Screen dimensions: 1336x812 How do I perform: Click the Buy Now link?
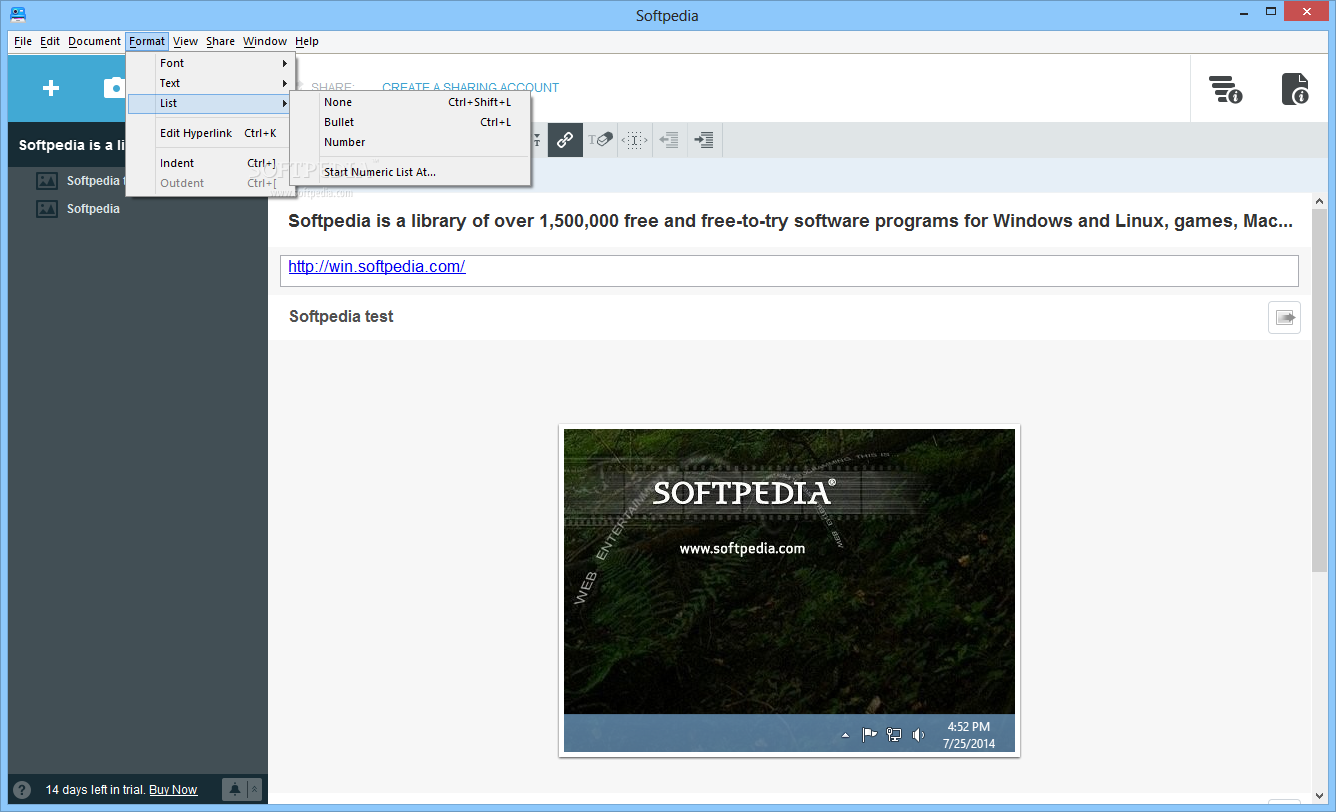[173, 790]
